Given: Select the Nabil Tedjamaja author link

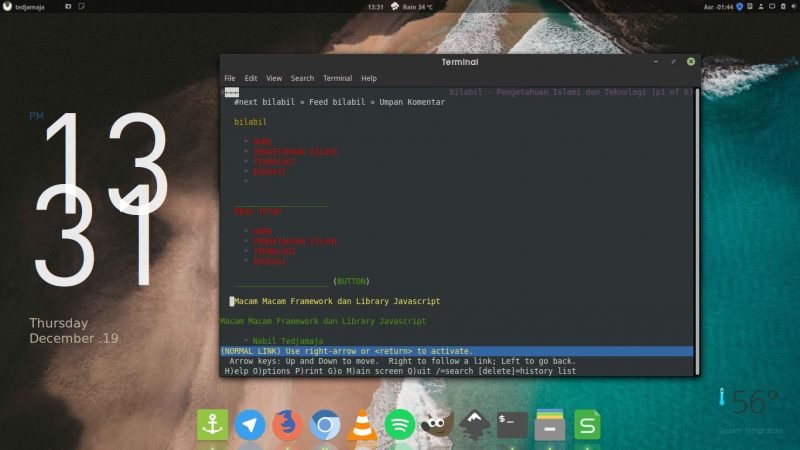Looking at the screenshot, I should coord(288,341).
